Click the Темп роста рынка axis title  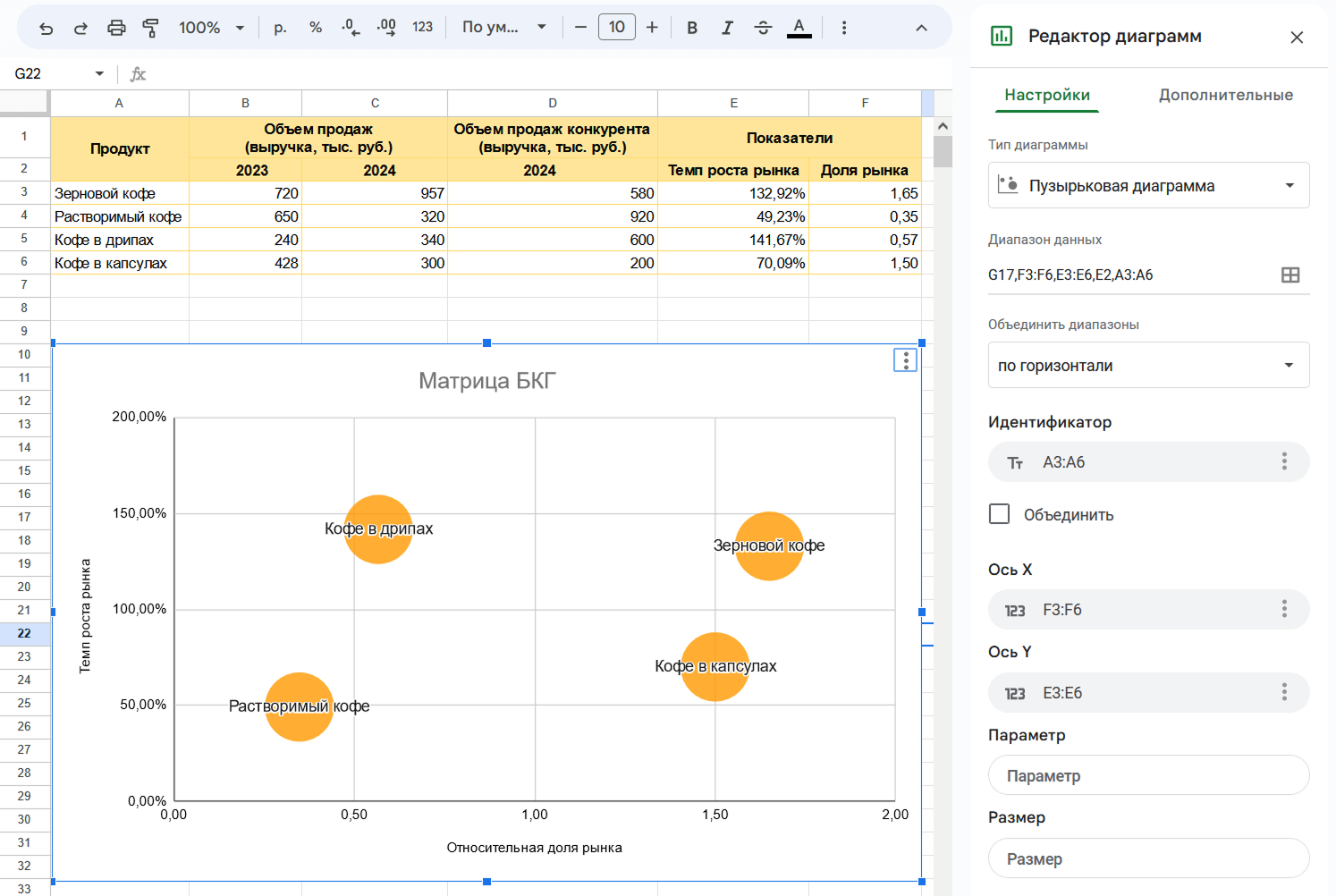pos(85,616)
